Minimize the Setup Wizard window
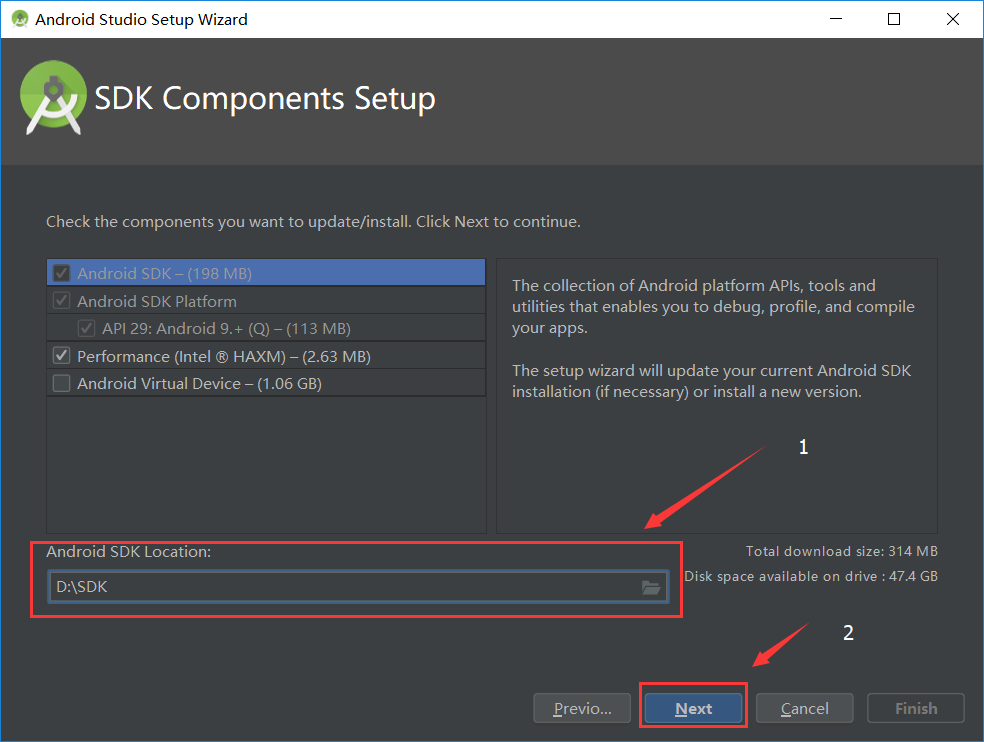 pos(836,19)
